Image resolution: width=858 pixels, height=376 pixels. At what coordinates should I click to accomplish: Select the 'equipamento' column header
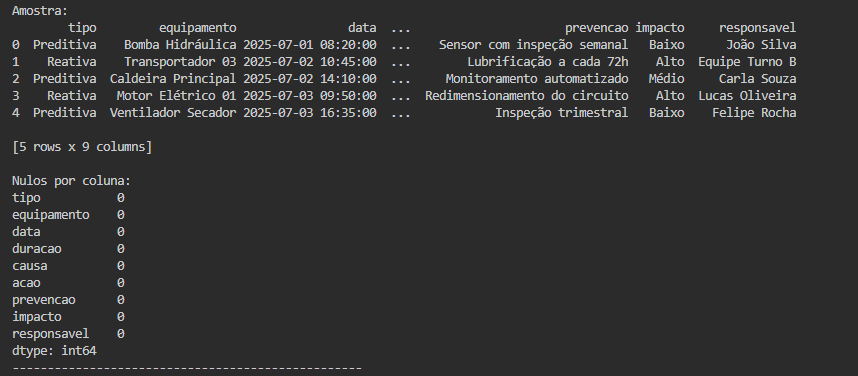[198, 28]
